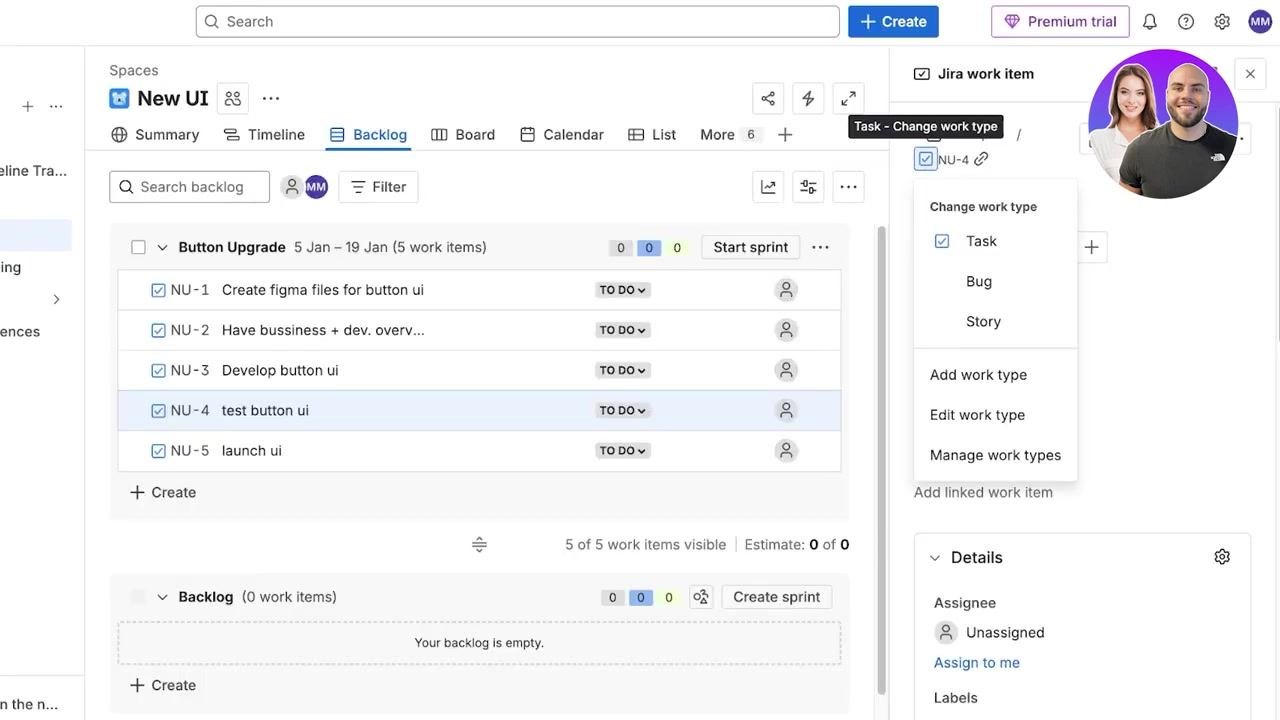Click assignee icon for NU-5
Image resolution: width=1280 pixels, height=720 pixels.
click(786, 451)
